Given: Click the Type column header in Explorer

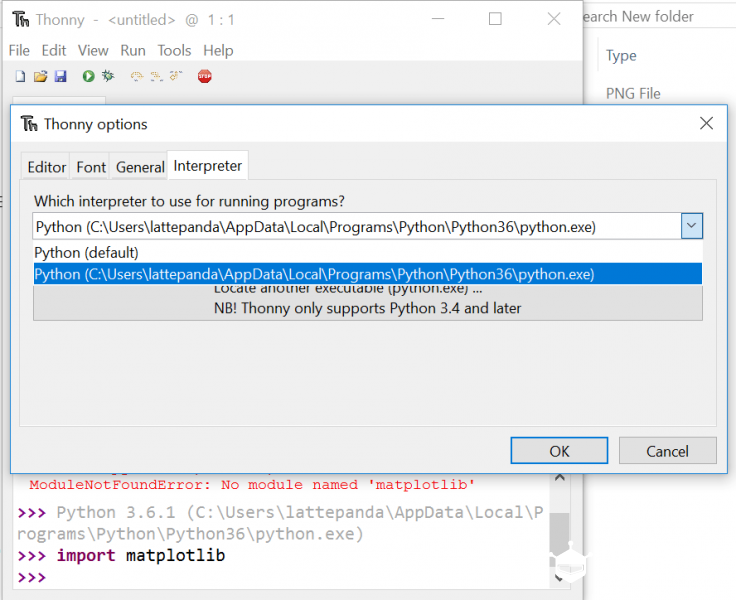Looking at the screenshot, I should point(621,55).
